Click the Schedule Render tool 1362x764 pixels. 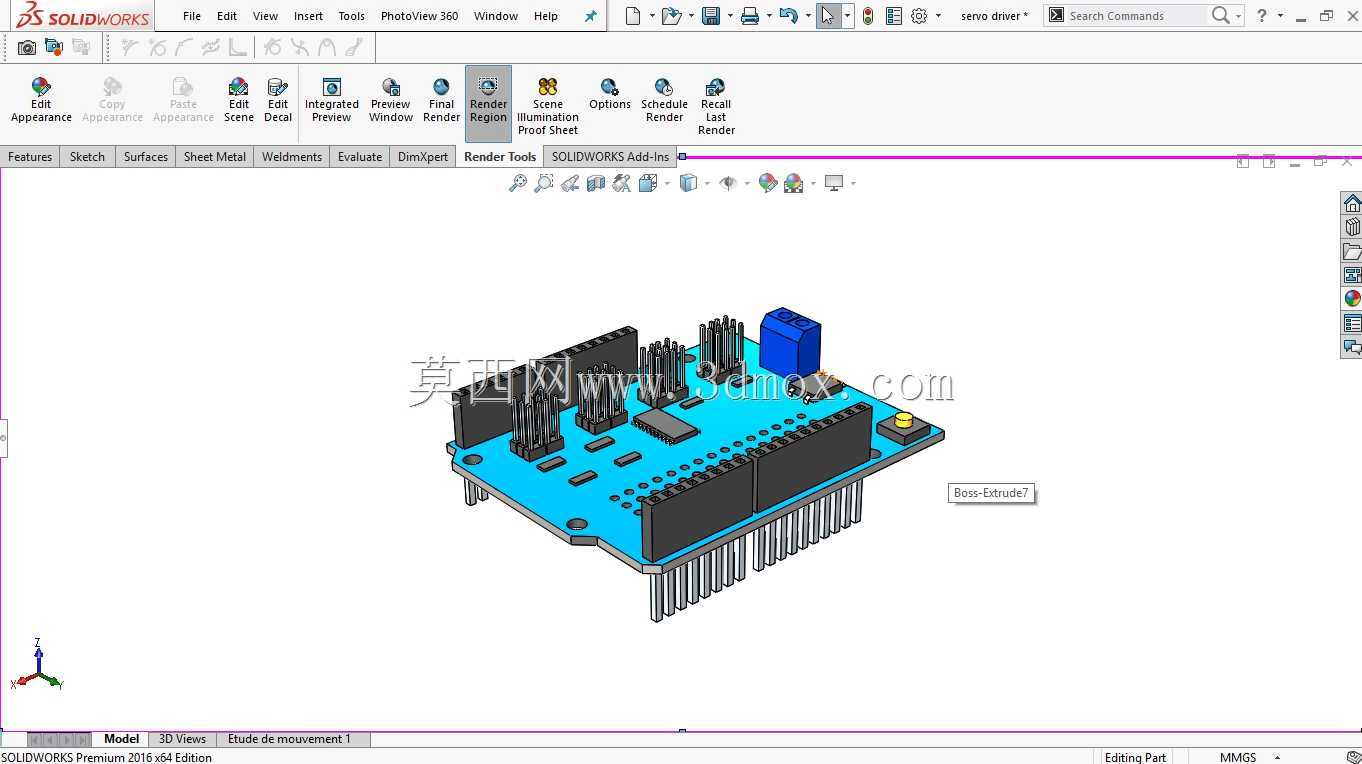click(x=664, y=101)
